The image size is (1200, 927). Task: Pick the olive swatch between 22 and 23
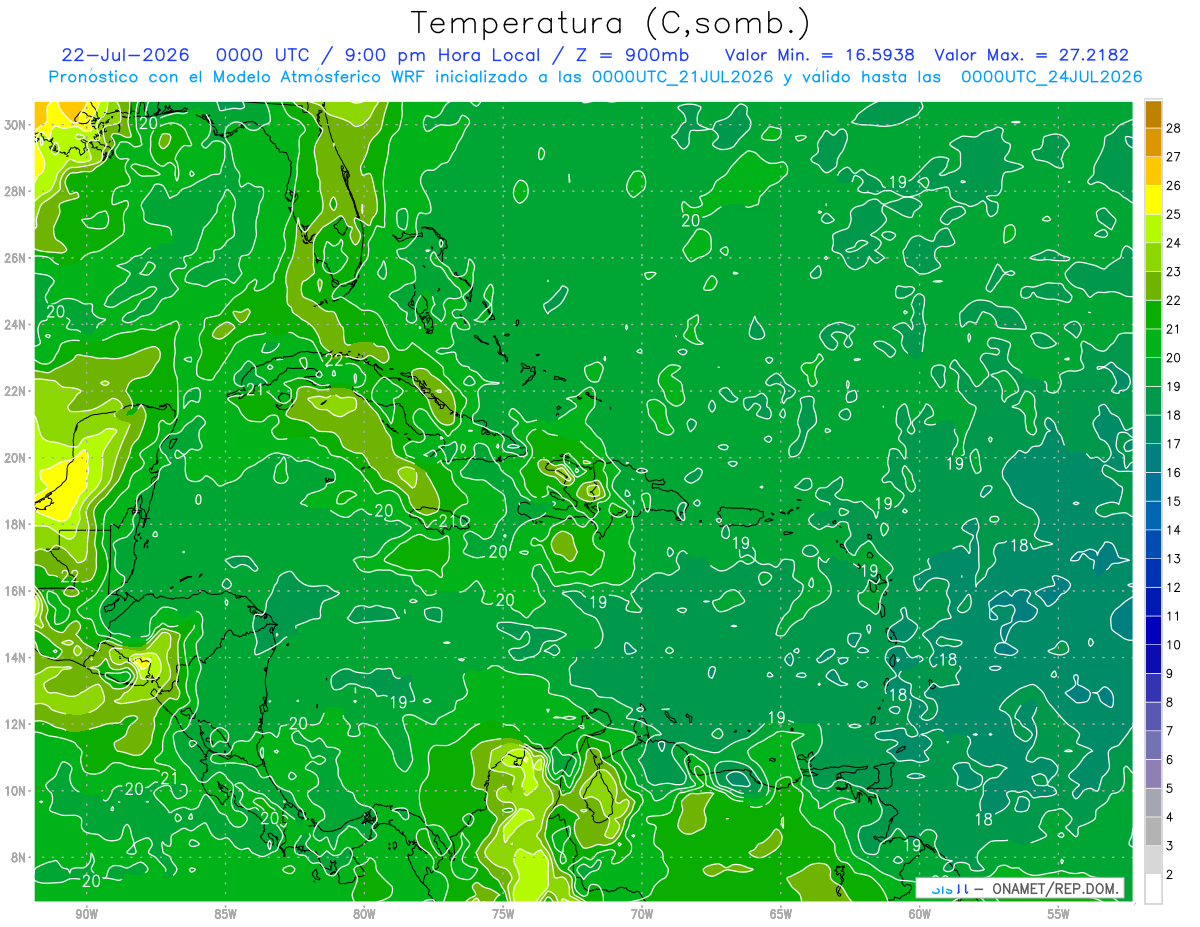click(x=1153, y=286)
